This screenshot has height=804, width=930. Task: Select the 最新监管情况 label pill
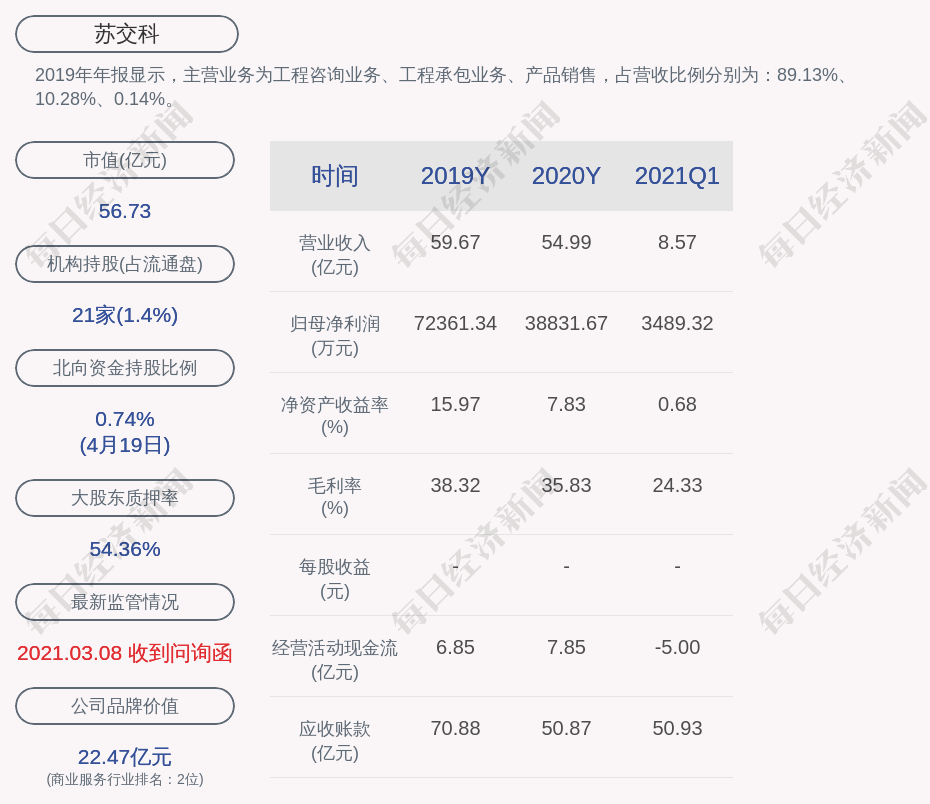[125, 602]
